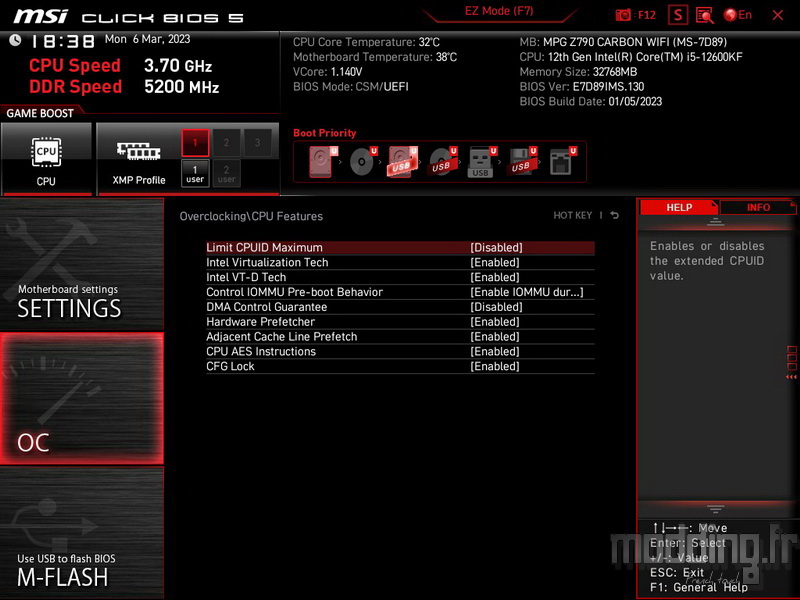800x600 pixels.
Task: Open the OC overclocking section
Action: point(82,398)
